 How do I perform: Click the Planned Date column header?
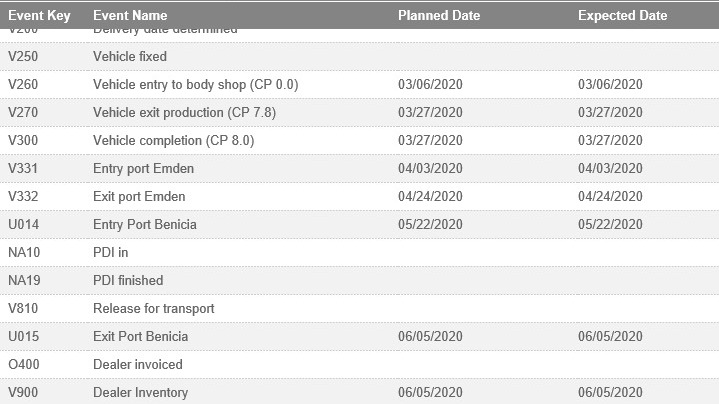[439, 16]
